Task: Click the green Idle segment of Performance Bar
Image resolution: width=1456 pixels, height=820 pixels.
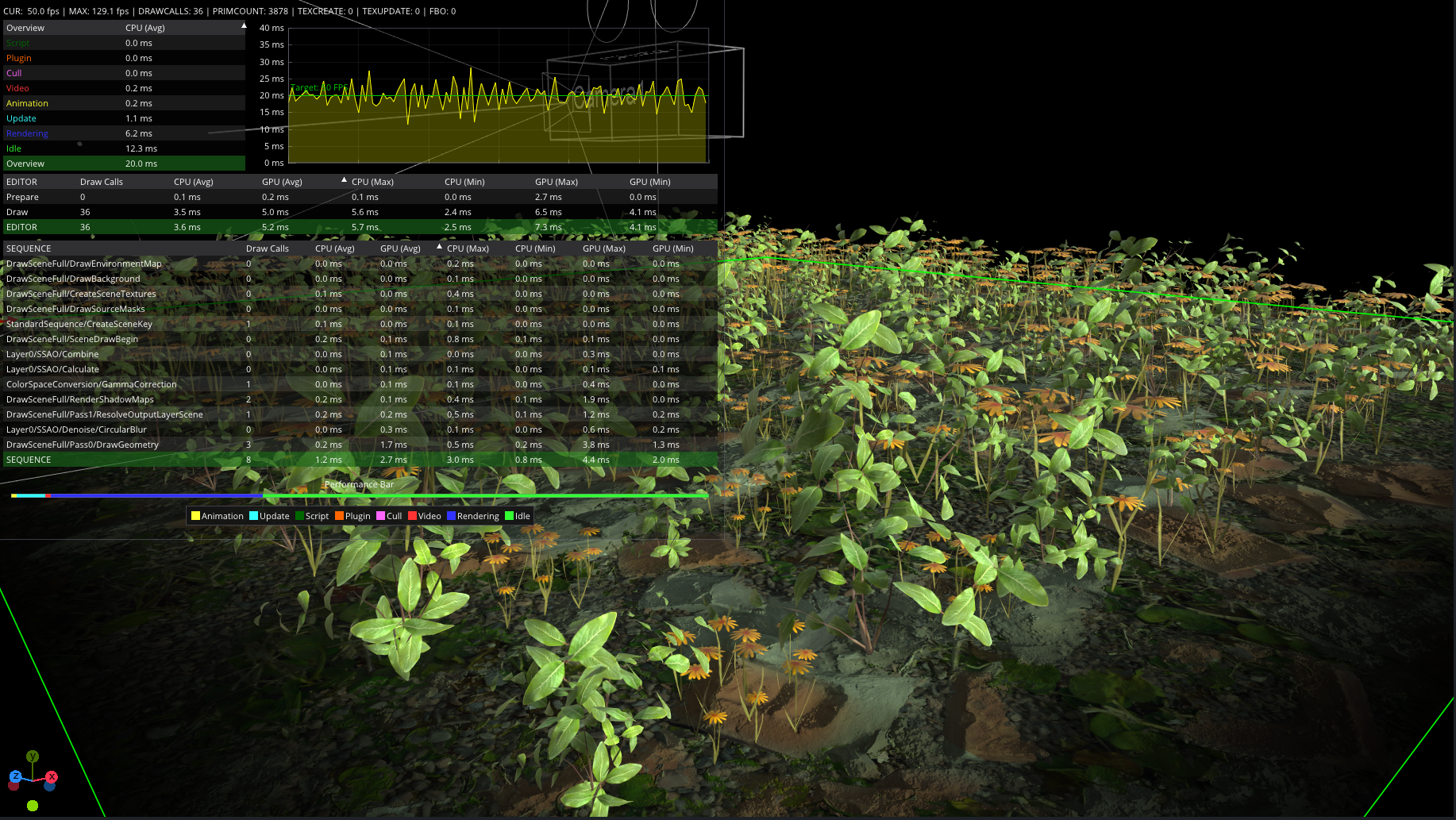Action: (x=484, y=495)
